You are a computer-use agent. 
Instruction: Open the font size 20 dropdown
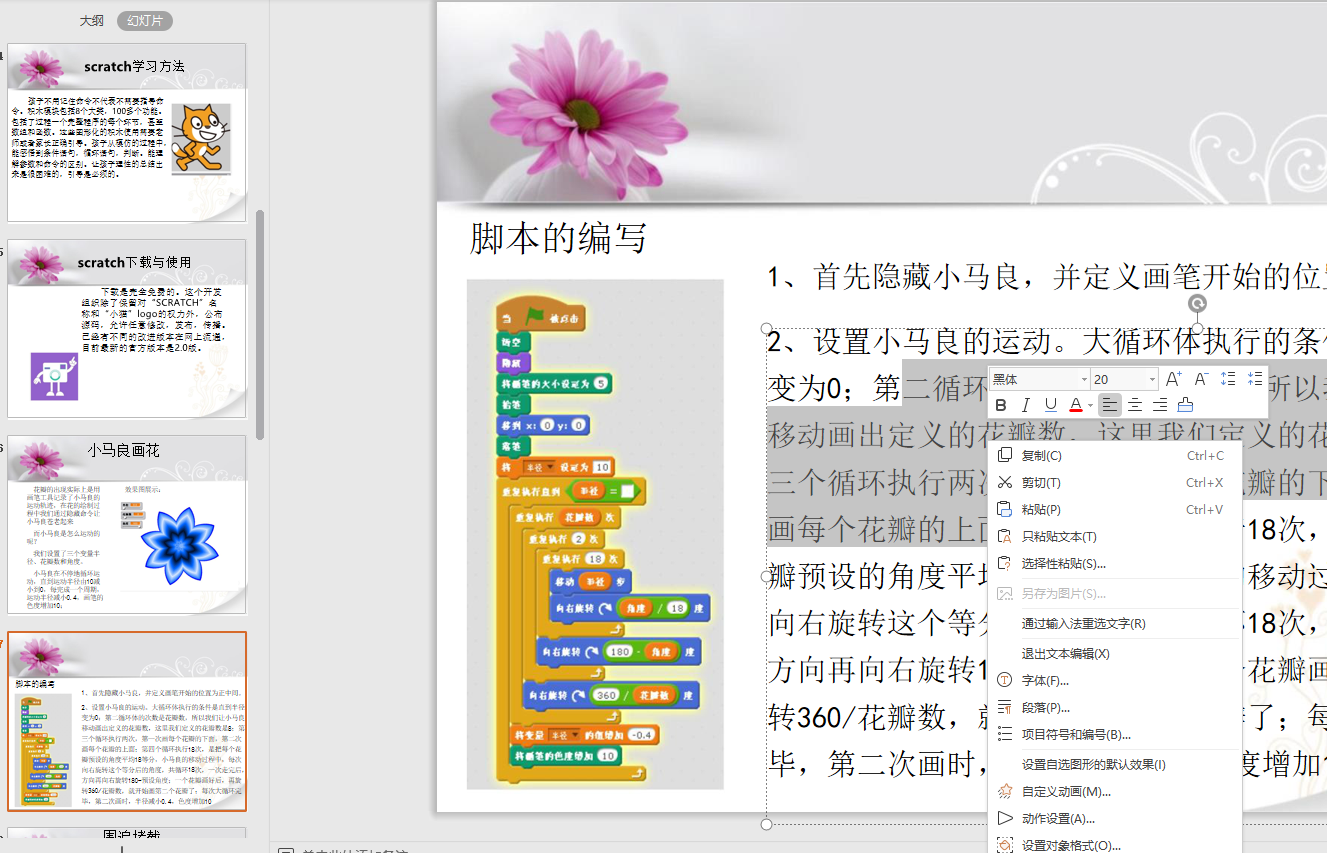1152,380
